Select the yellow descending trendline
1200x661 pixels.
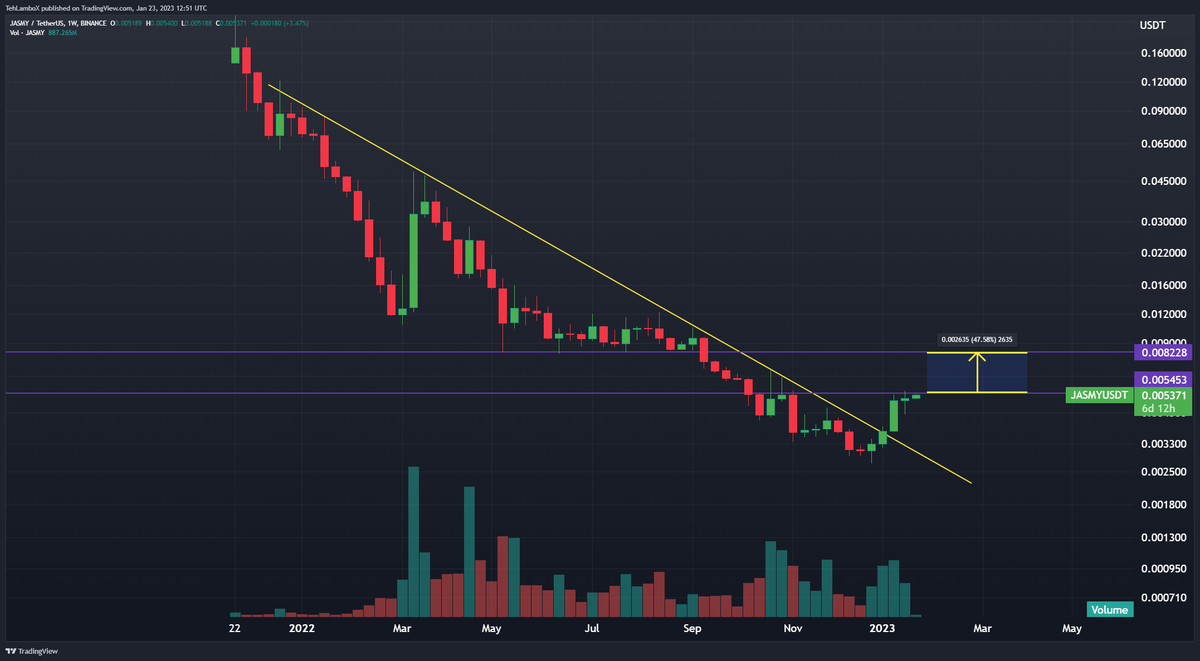(x=620, y=285)
